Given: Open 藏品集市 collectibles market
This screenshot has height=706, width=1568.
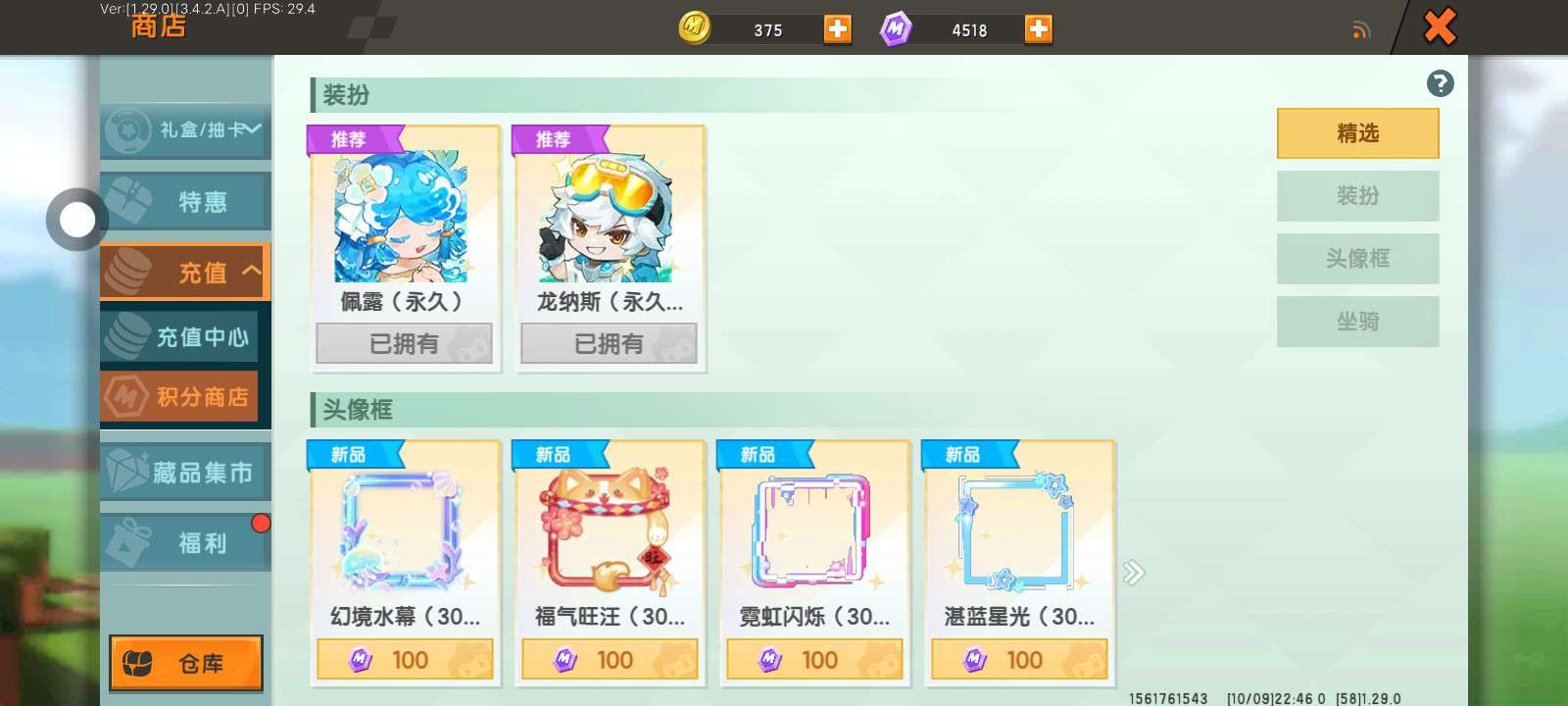Looking at the screenshot, I should click(185, 473).
